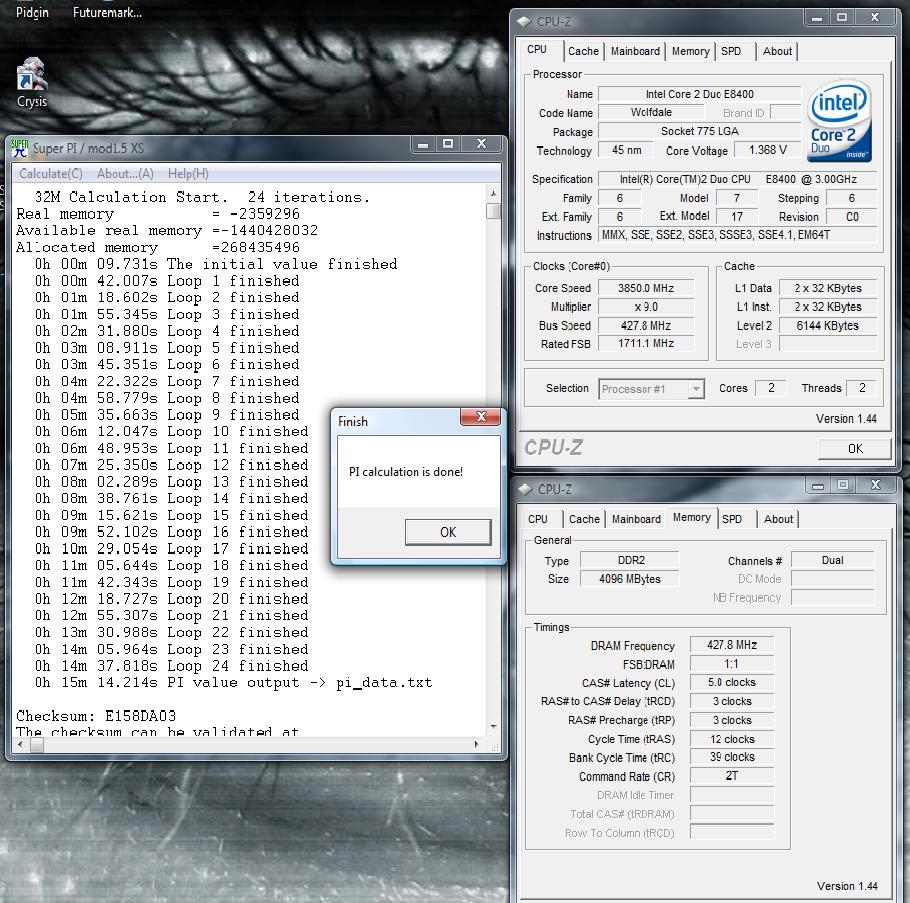Switch to CPU tab in bottom CPU-Z

(538, 519)
